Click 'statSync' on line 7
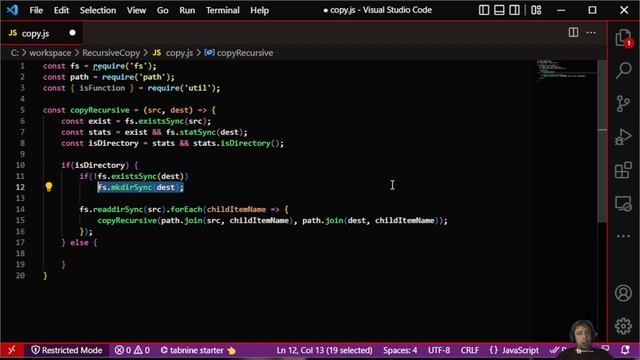 [198, 132]
